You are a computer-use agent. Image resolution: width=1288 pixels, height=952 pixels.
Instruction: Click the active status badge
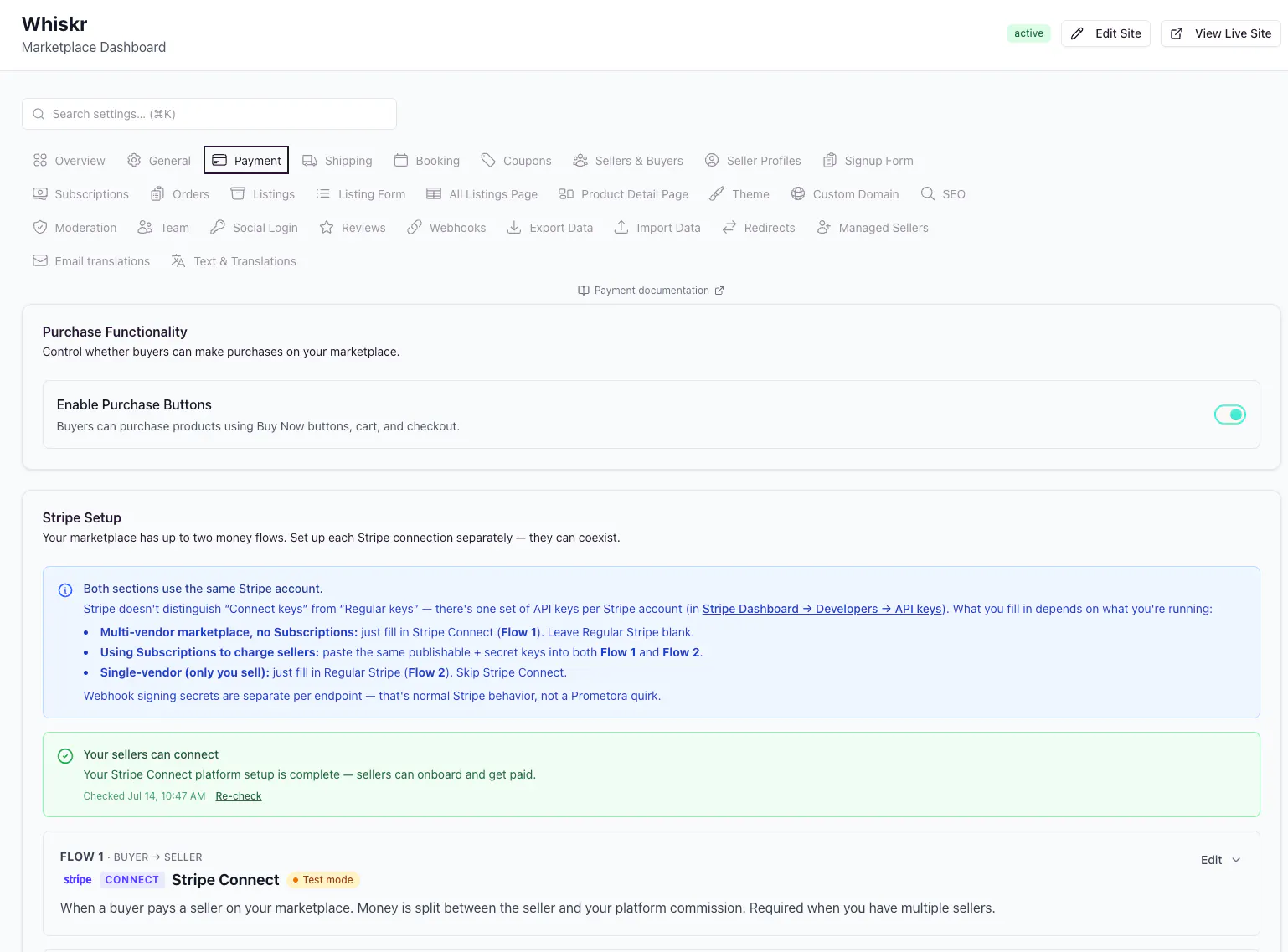(x=1028, y=33)
